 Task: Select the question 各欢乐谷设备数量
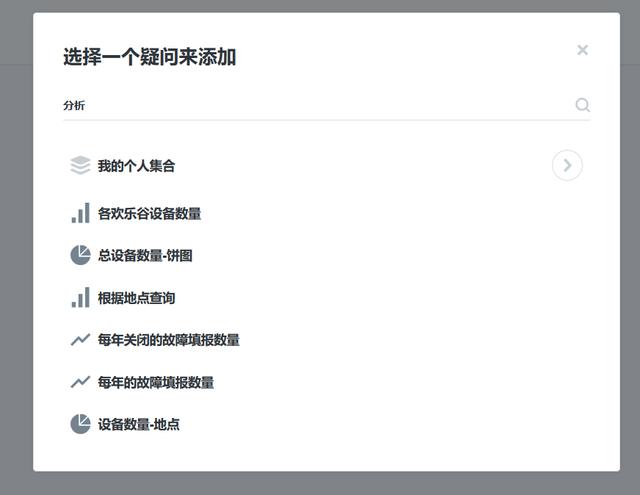pyautogui.click(x=149, y=213)
